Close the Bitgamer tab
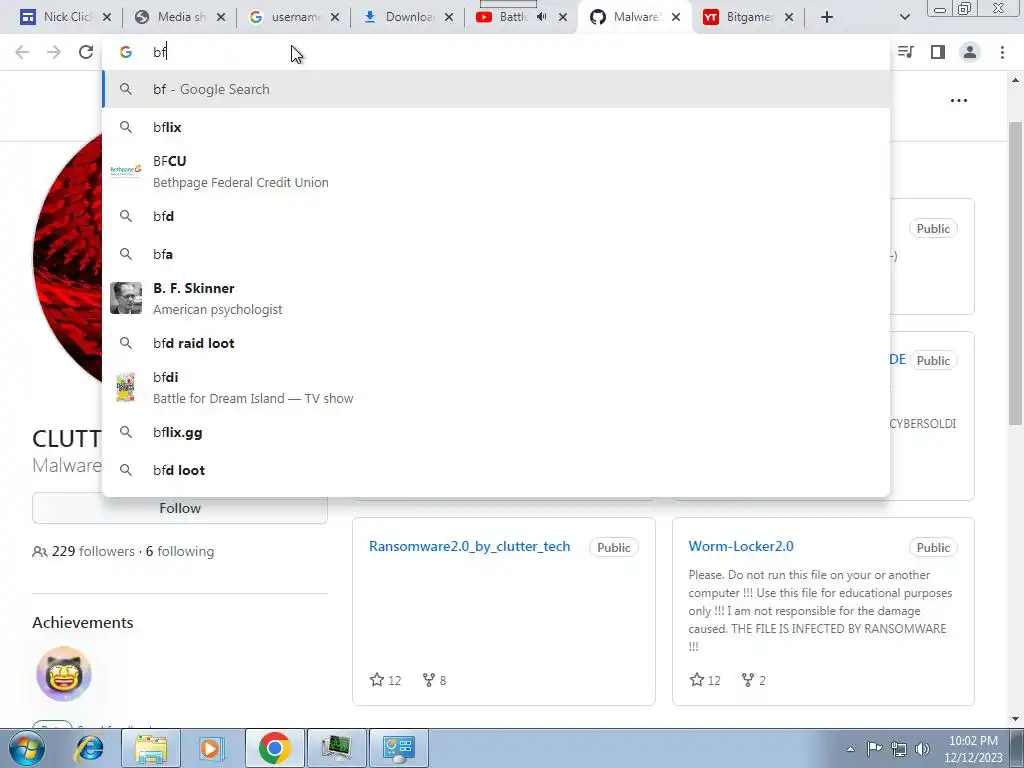1024x768 pixels. [789, 18]
